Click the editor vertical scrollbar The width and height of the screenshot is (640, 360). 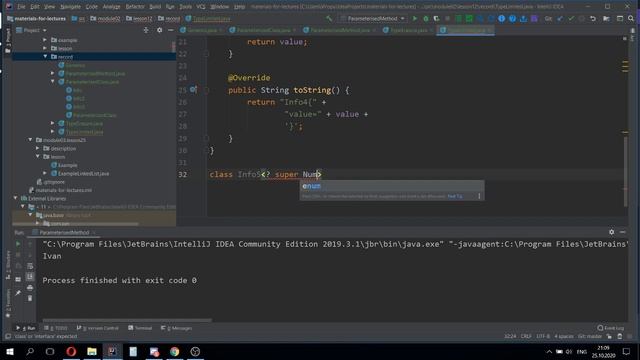[x=625, y=171]
